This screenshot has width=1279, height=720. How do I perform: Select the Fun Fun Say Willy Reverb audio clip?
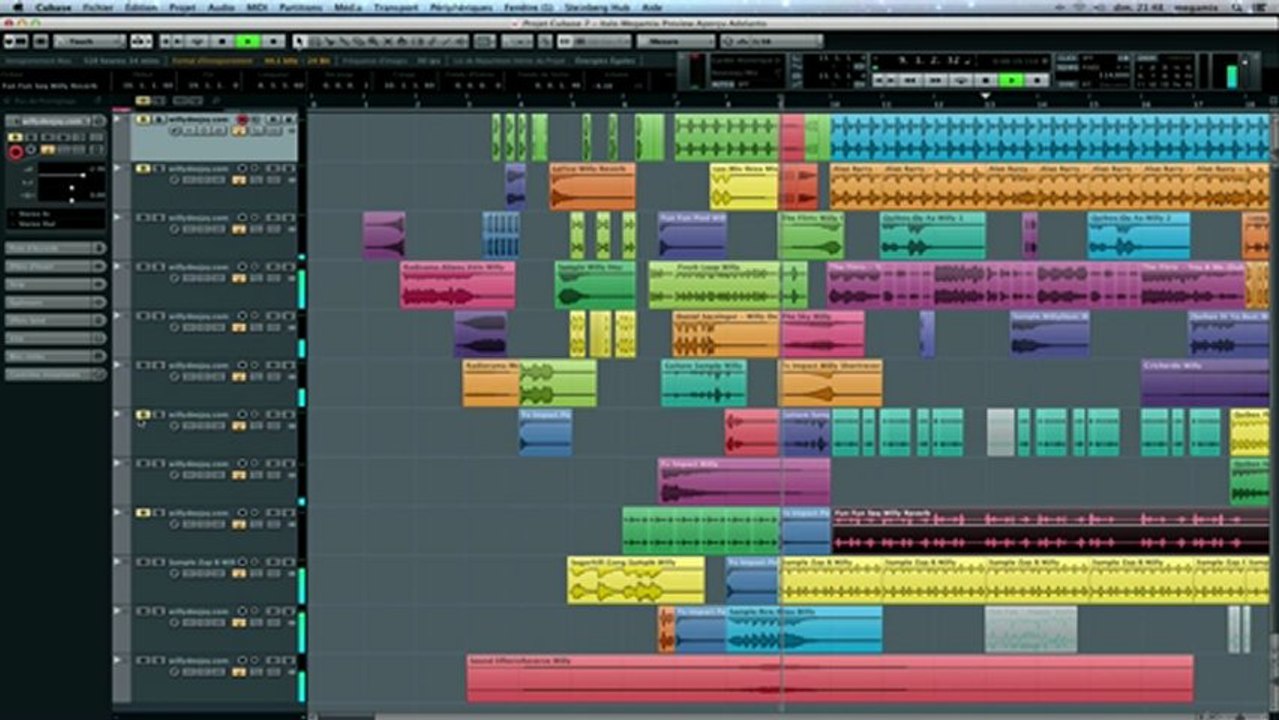point(1051,531)
